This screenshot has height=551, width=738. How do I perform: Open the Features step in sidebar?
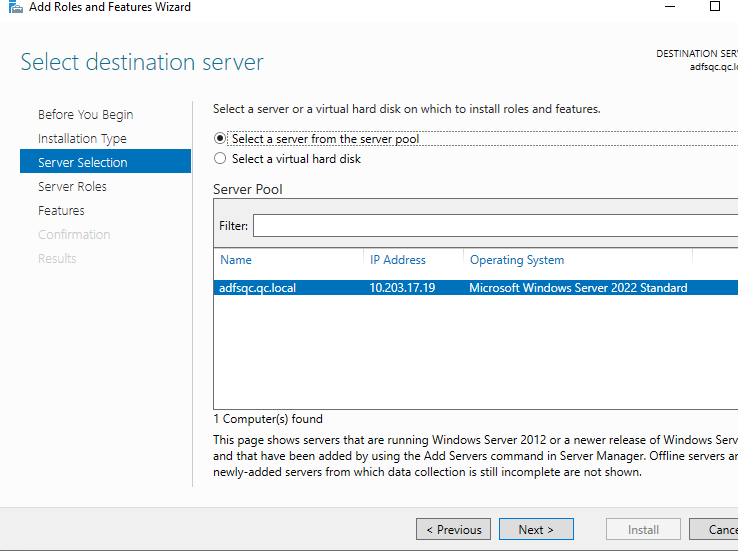click(x=61, y=211)
